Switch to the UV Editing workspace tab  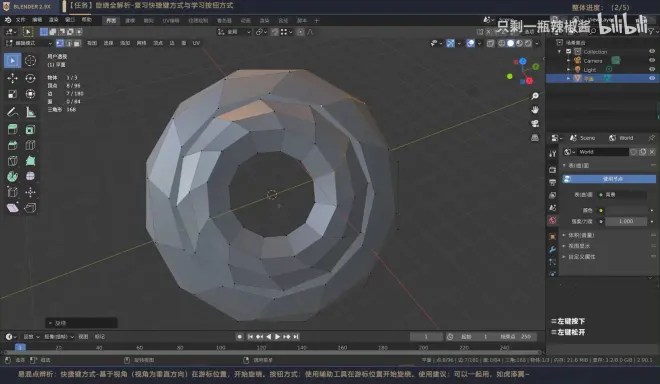click(171, 20)
